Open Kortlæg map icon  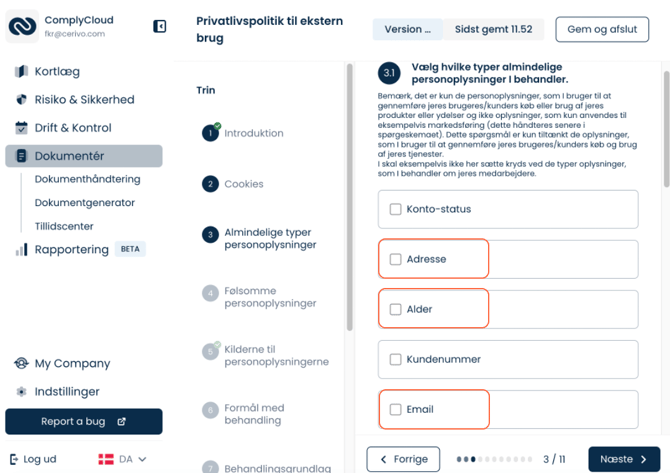tap(21, 72)
